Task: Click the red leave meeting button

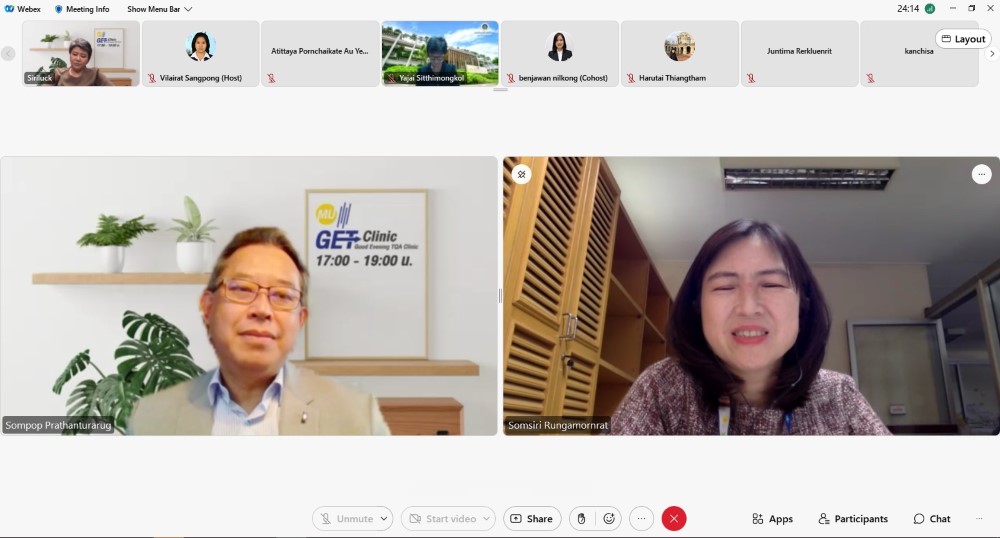Action: 674,519
